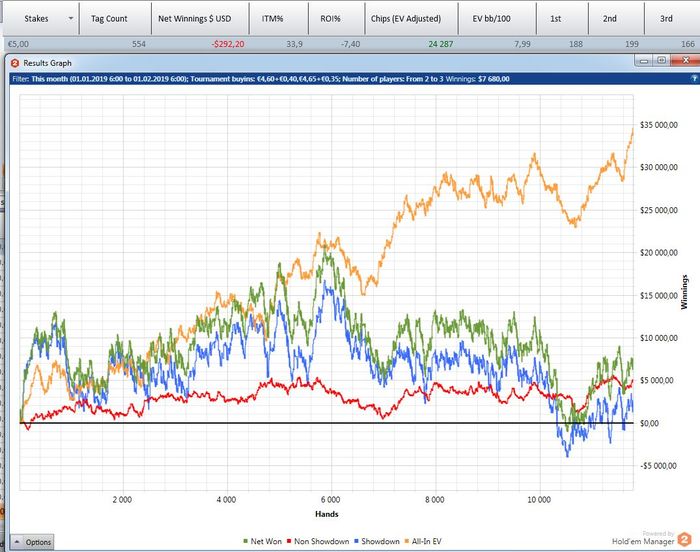Select the 7,99 EV bb/100 cell
The image size is (700, 552).
pos(522,44)
